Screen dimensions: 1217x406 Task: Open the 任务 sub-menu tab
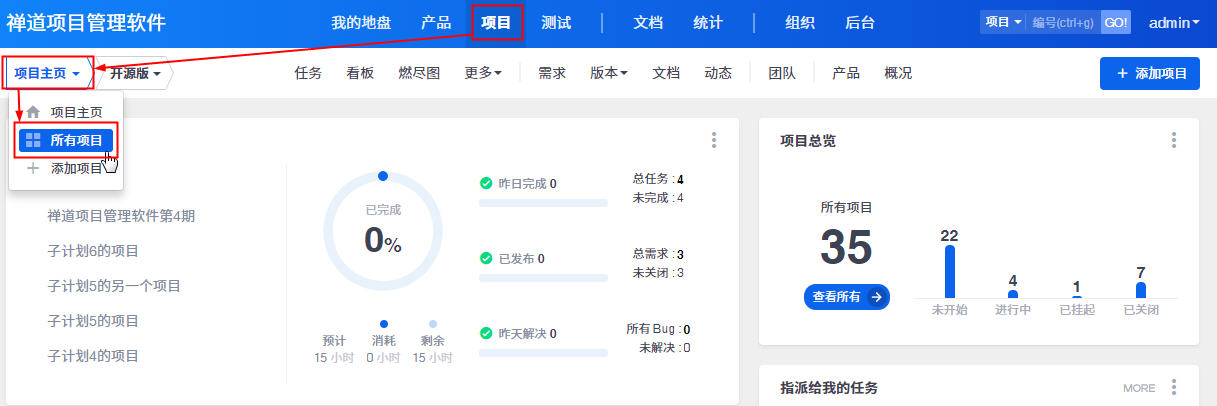pyautogui.click(x=308, y=73)
